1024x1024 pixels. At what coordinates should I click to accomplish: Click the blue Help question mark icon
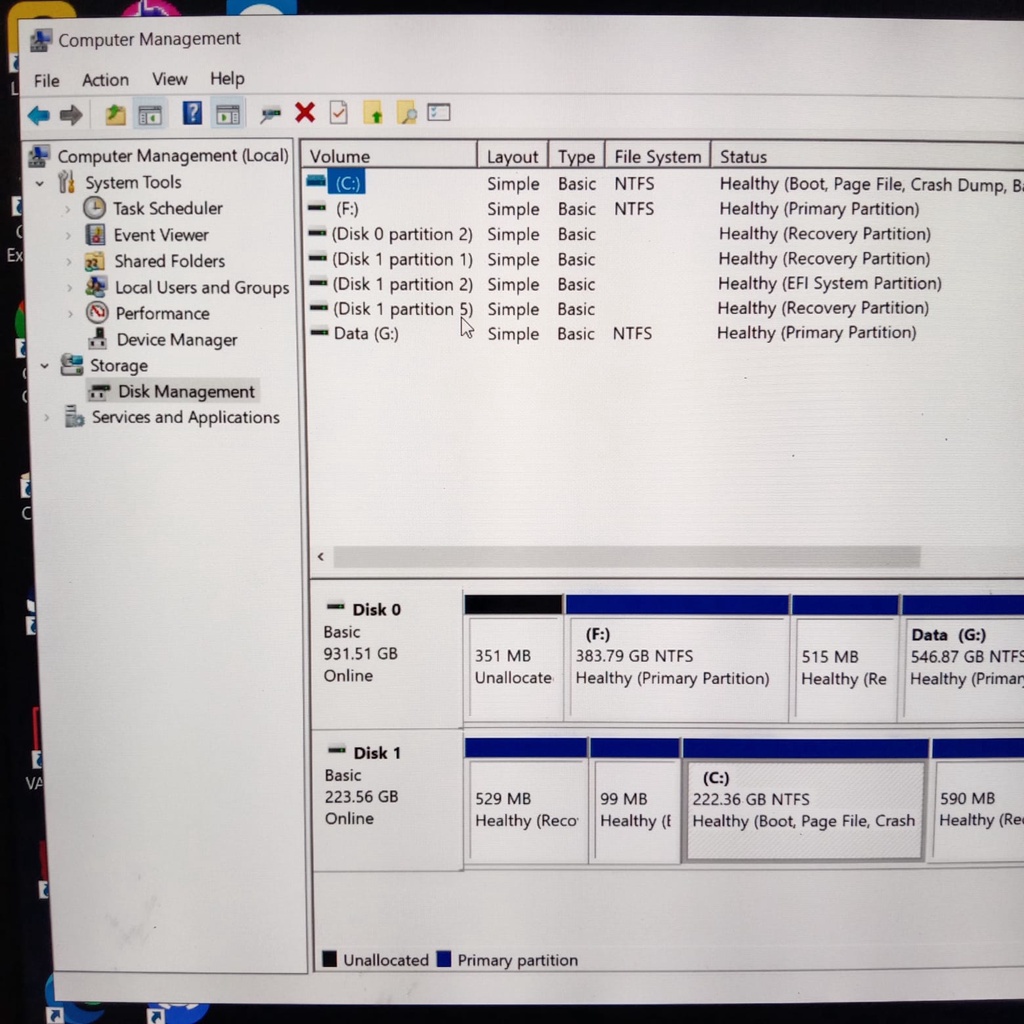click(192, 114)
